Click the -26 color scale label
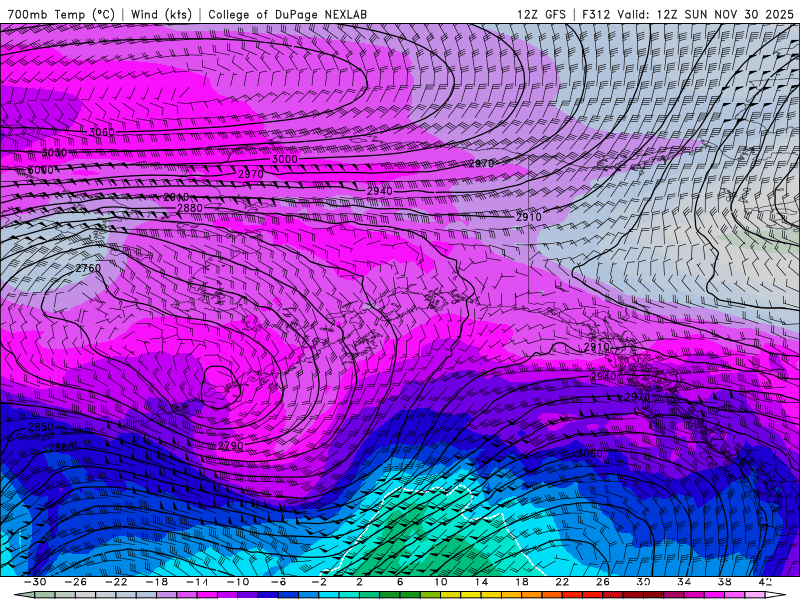 pyautogui.click(x=76, y=582)
